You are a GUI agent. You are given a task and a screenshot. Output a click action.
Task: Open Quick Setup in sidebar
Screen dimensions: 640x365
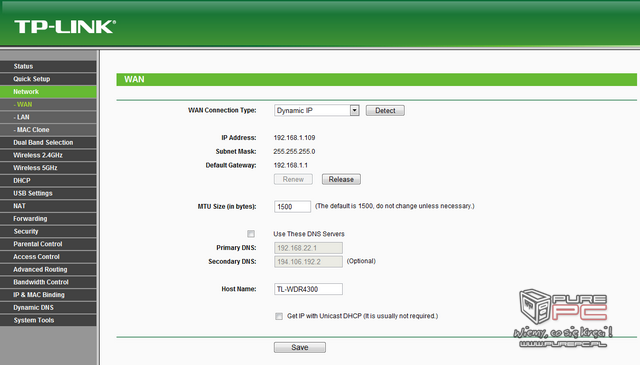48,79
